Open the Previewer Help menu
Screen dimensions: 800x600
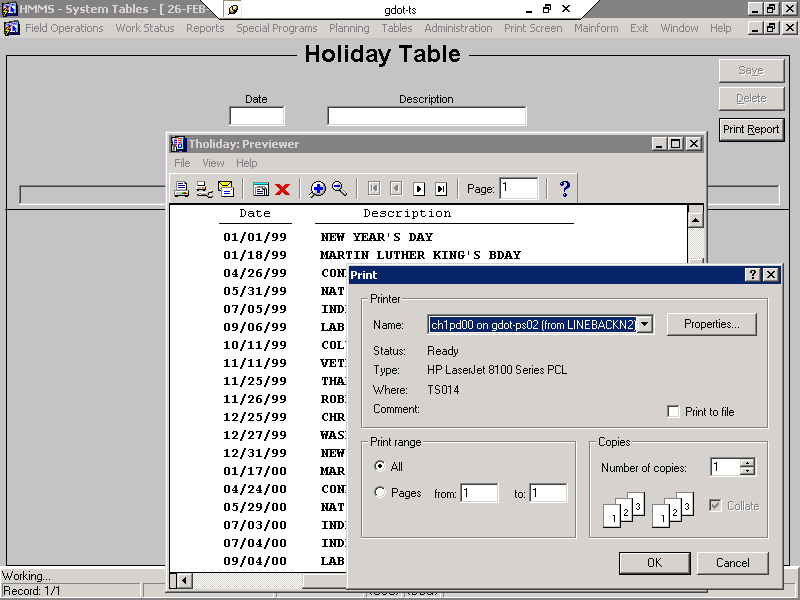click(x=246, y=163)
